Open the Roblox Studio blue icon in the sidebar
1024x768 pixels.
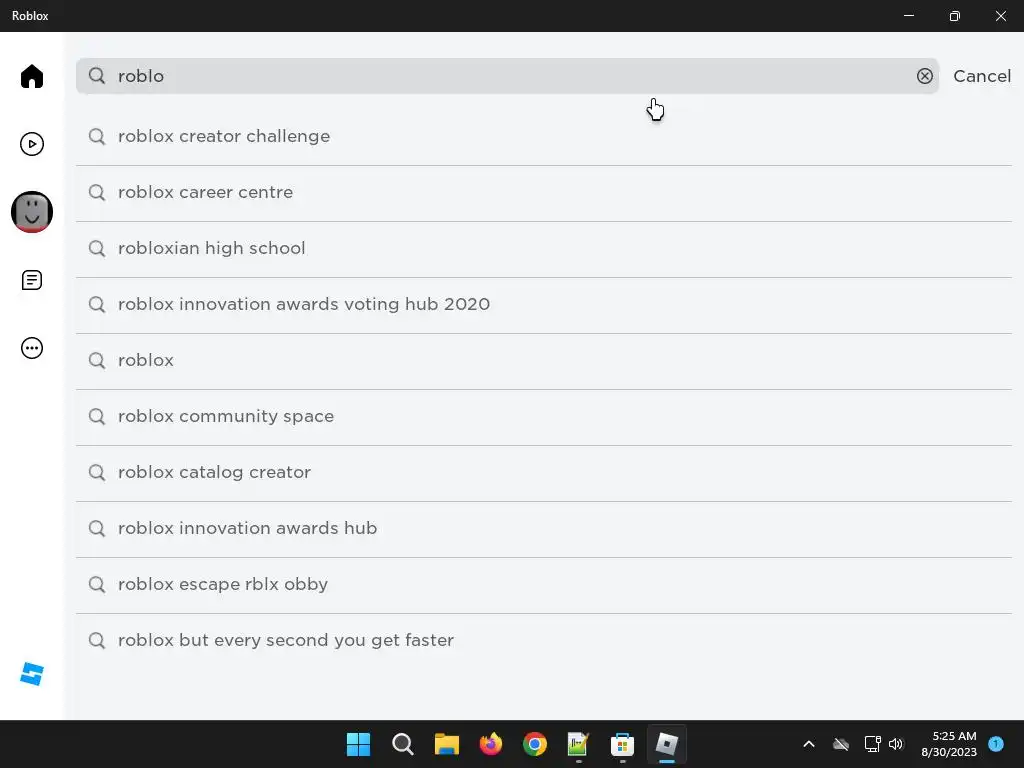31,674
